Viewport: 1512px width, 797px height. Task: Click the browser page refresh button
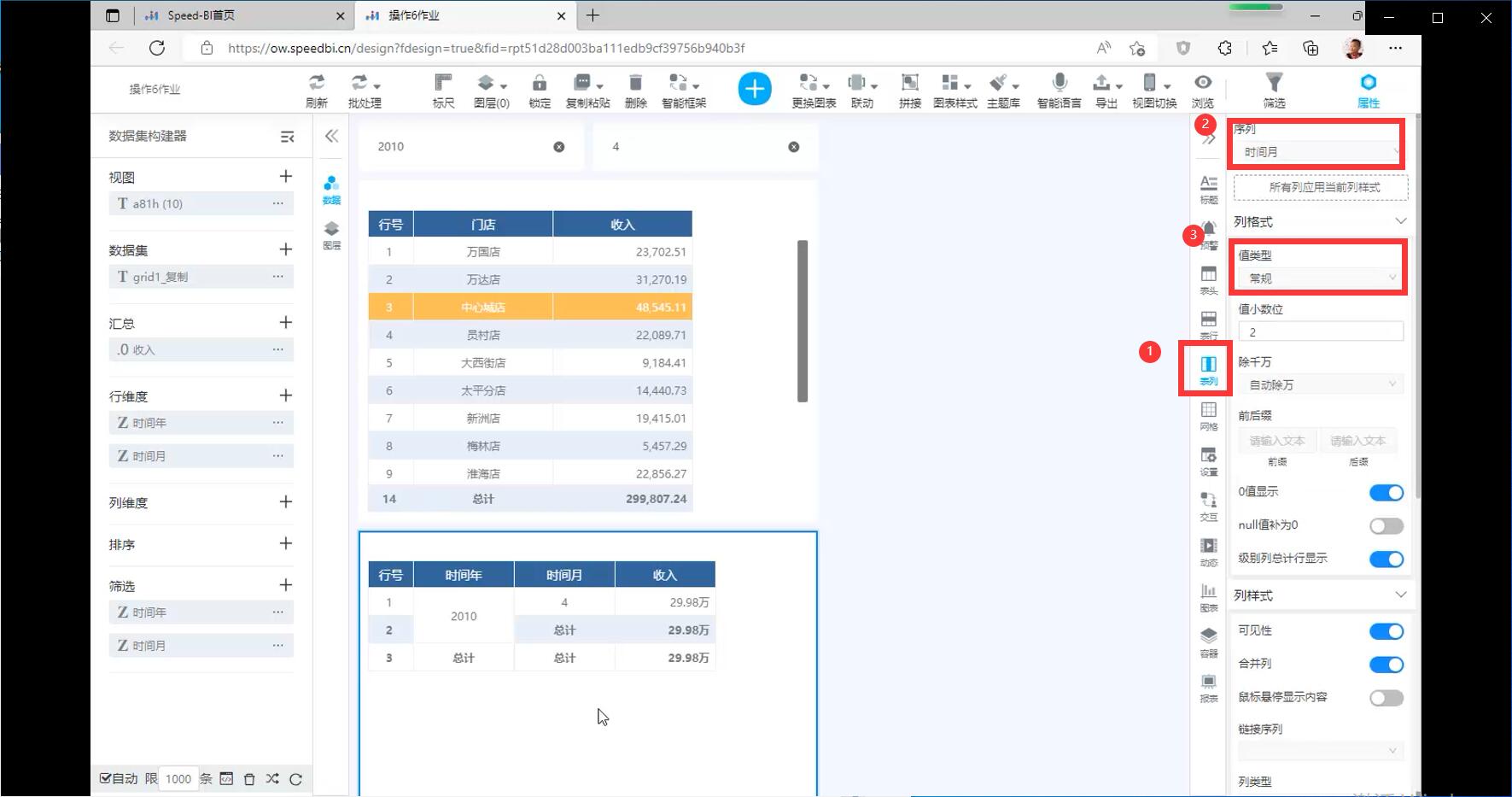click(157, 48)
